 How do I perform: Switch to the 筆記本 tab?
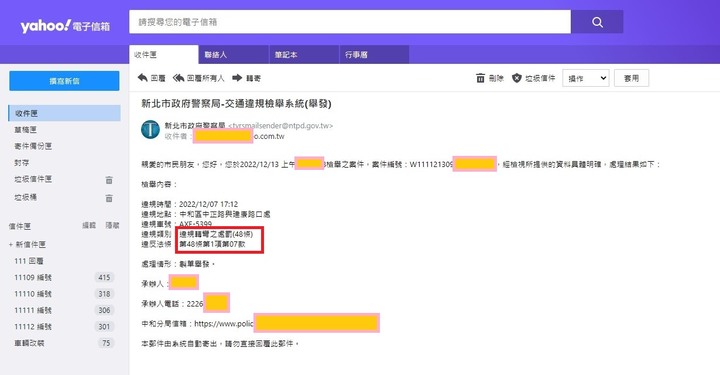[304, 55]
